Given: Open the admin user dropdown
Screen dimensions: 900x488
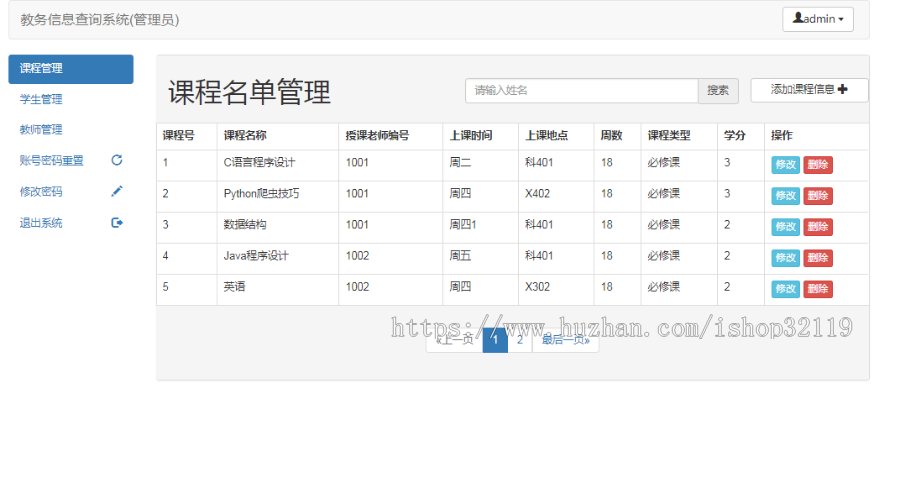Looking at the screenshot, I should click(817, 19).
